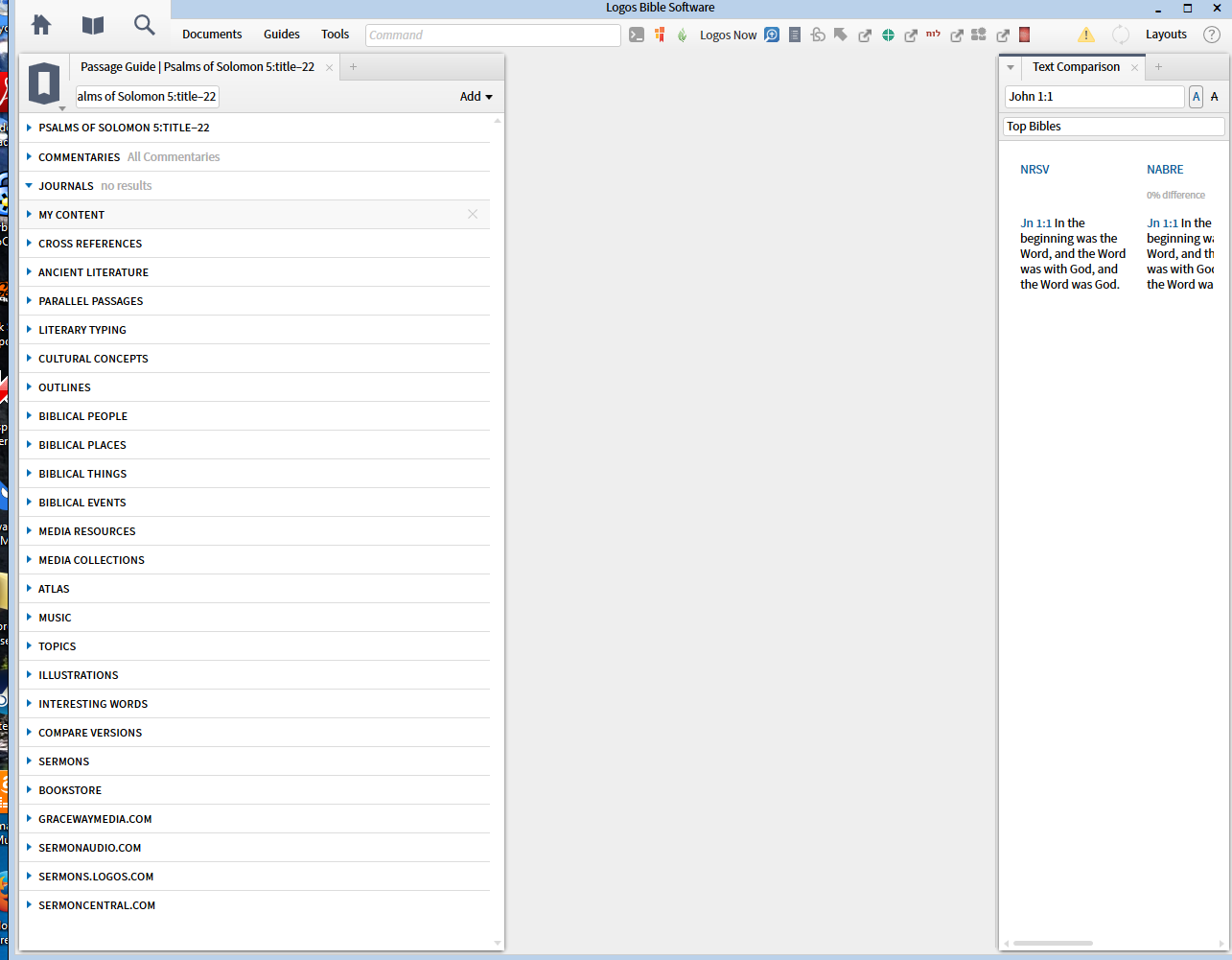Open the Search magnifier icon
This screenshot has width=1232, height=960.
click(145, 25)
